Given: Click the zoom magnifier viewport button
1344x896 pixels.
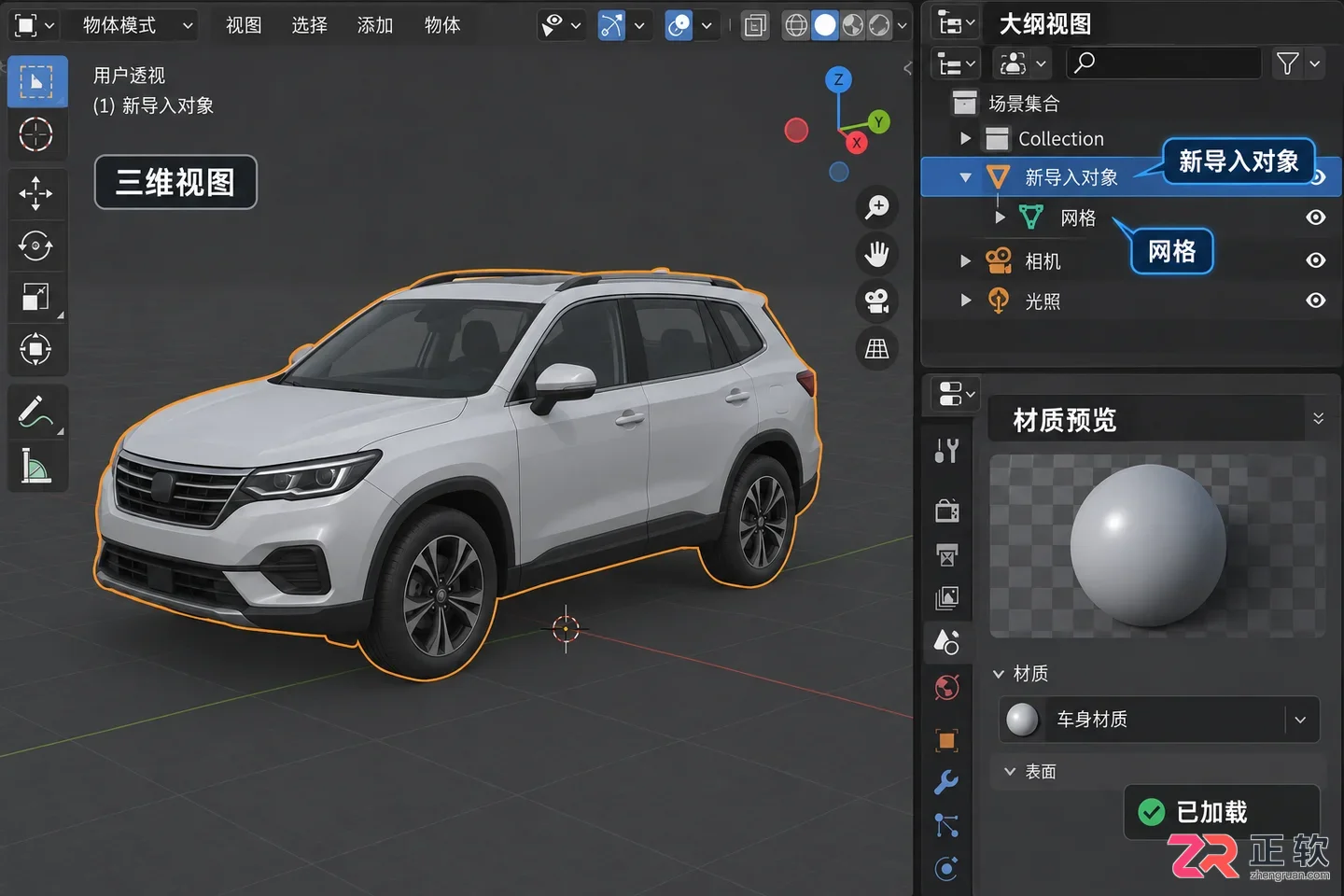Looking at the screenshot, I should pos(876,206).
